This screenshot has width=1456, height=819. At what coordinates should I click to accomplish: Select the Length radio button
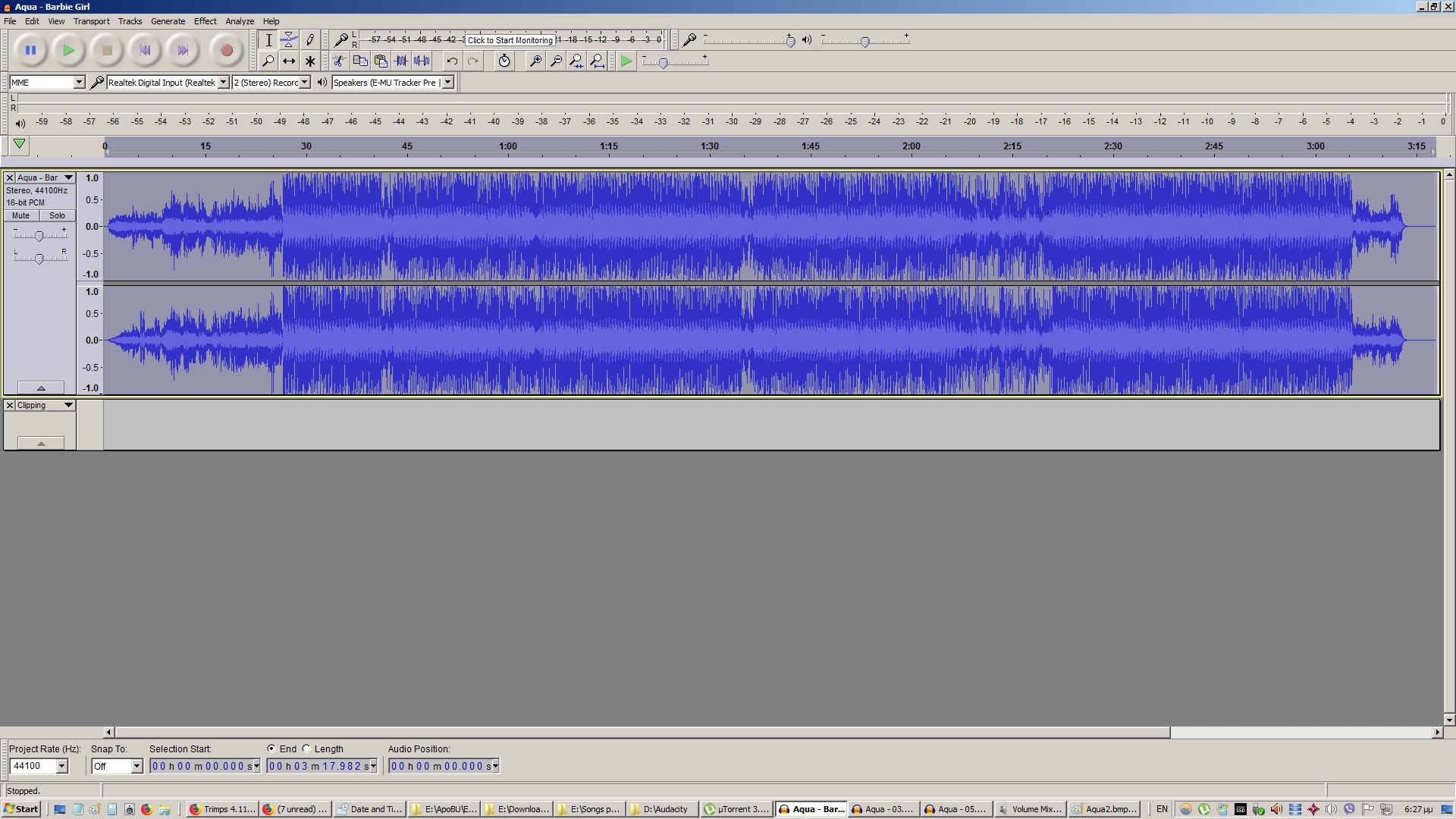pos(306,748)
